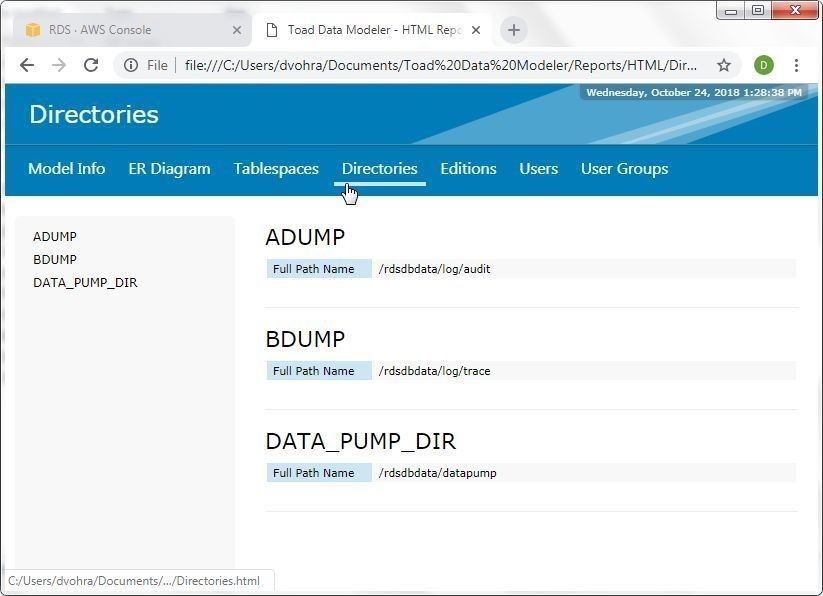Maximize the browser window

(x=757, y=10)
